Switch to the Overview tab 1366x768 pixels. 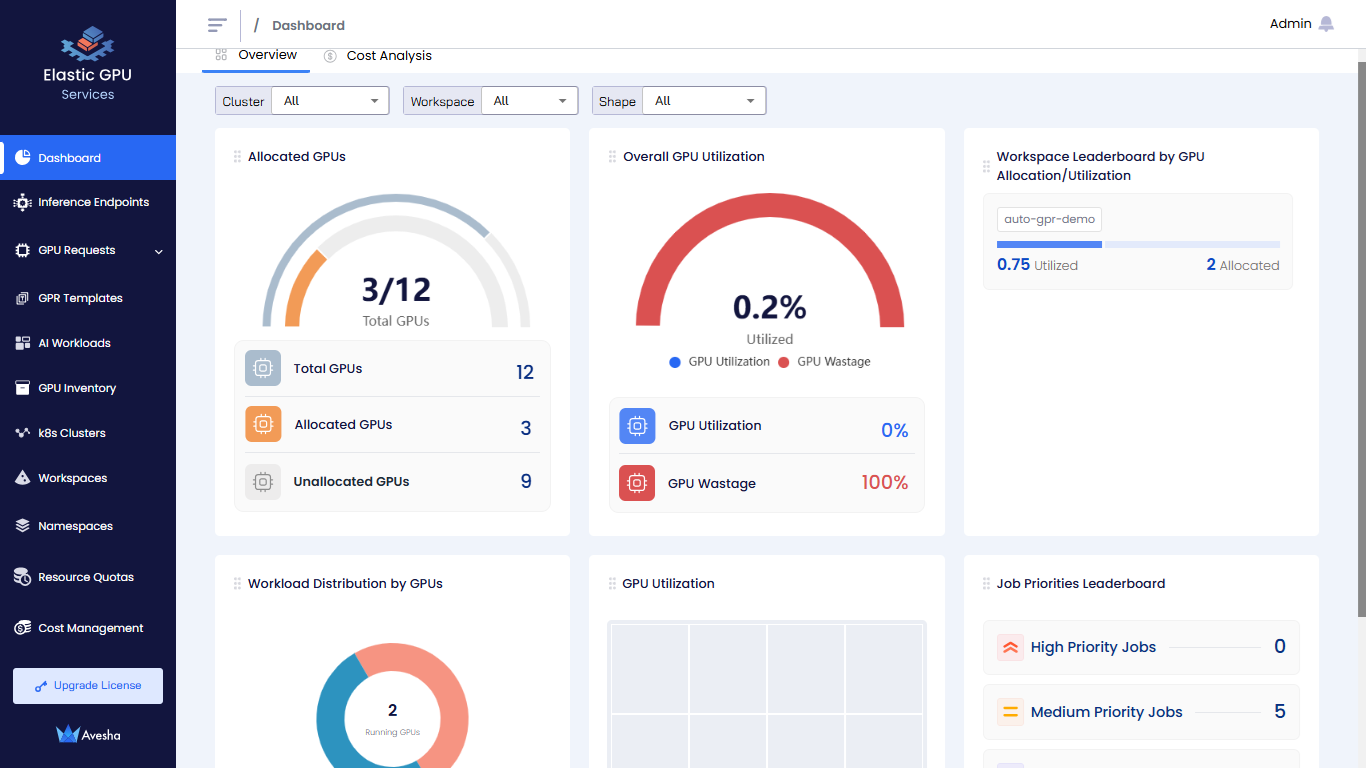tap(256, 56)
